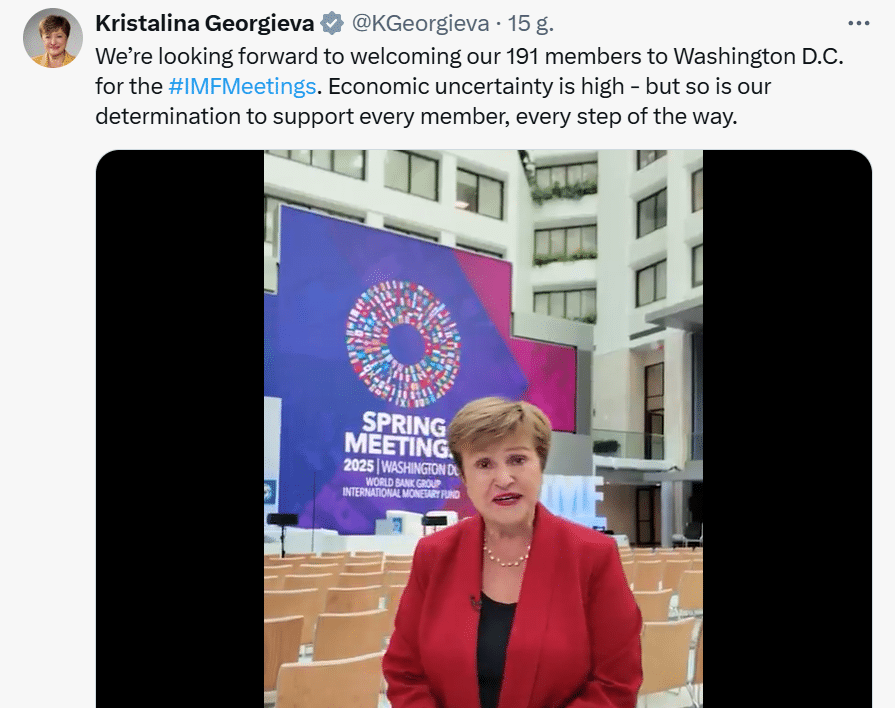The width and height of the screenshot is (895, 708).
Task: Click the tweet's last line about determination
Action: point(416,116)
